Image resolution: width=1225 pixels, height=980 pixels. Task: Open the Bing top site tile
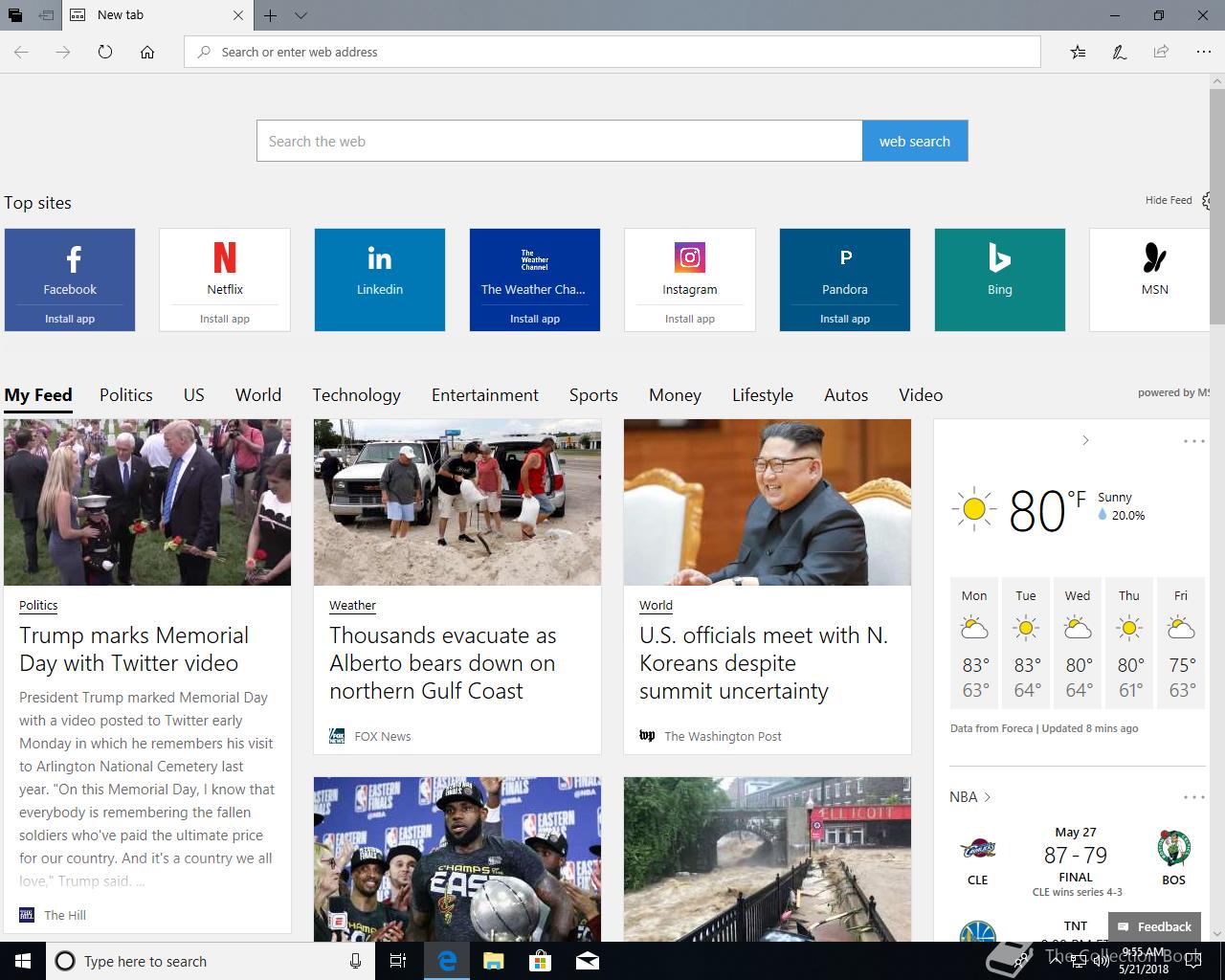(x=1000, y=279)
